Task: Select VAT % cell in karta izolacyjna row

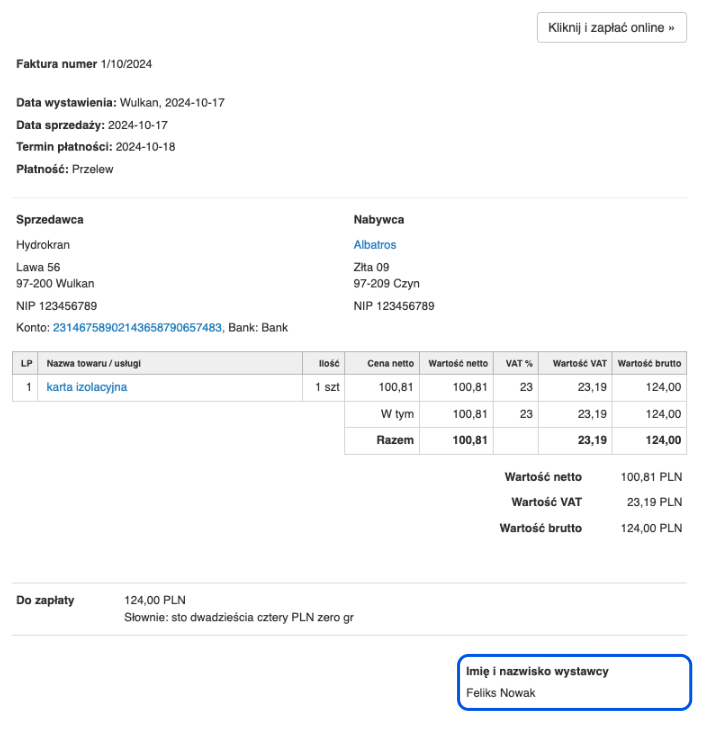Action: click(x=516, y=387)
